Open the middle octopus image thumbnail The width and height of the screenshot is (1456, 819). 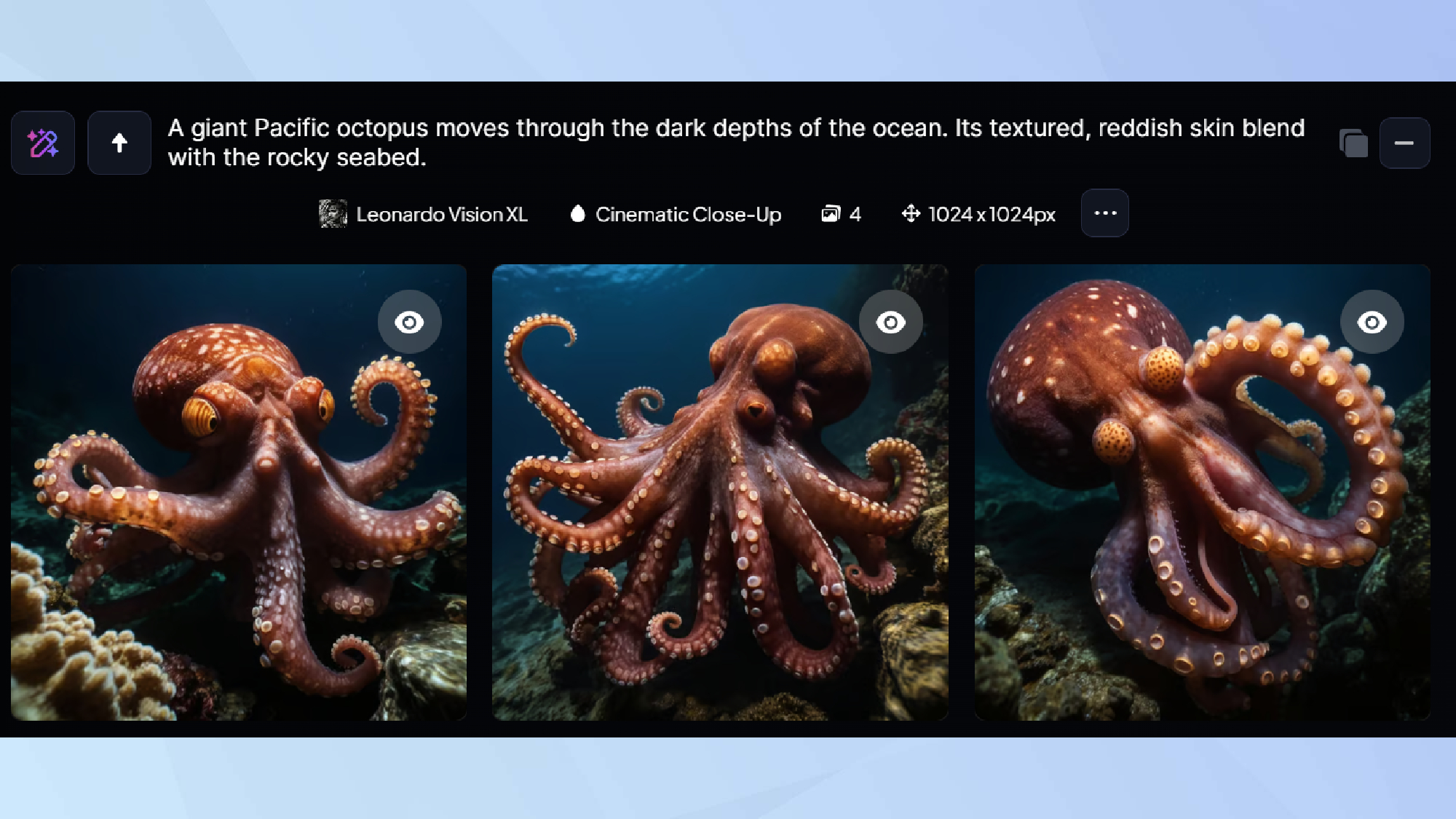720,492
